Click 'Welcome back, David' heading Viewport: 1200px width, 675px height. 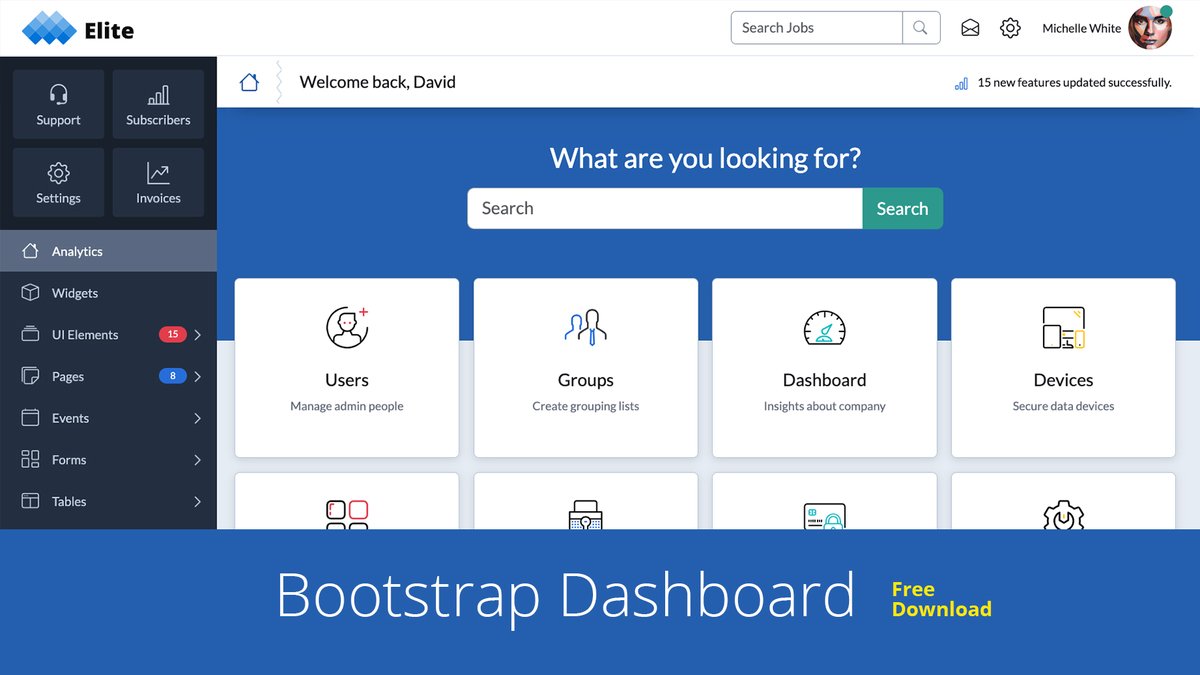(x=378, y=82)
